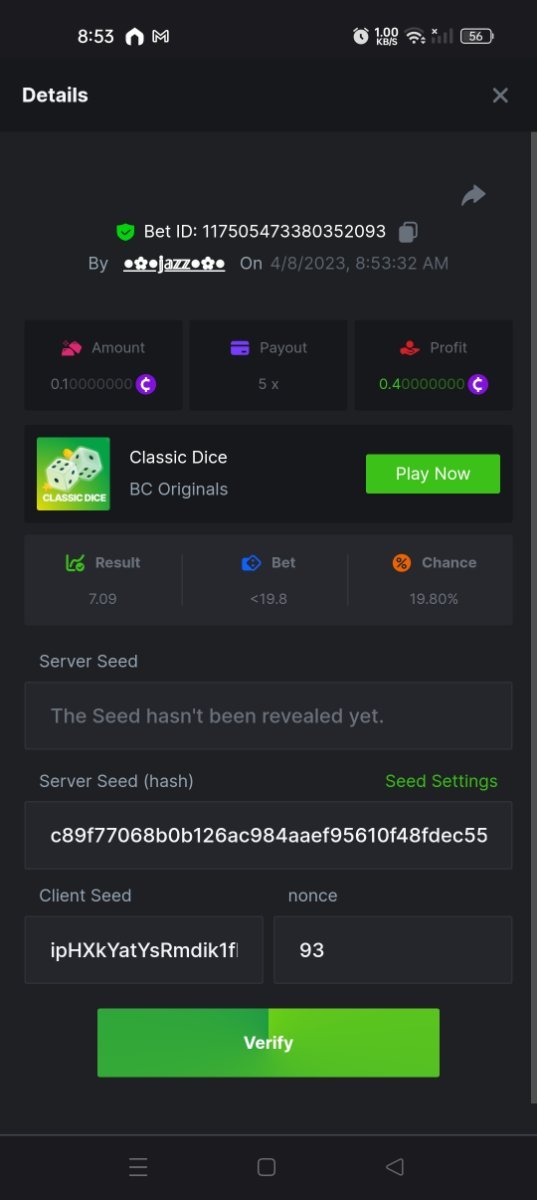
Task: Copy the Bet ID with copy icon
Action: pos(407,232)
